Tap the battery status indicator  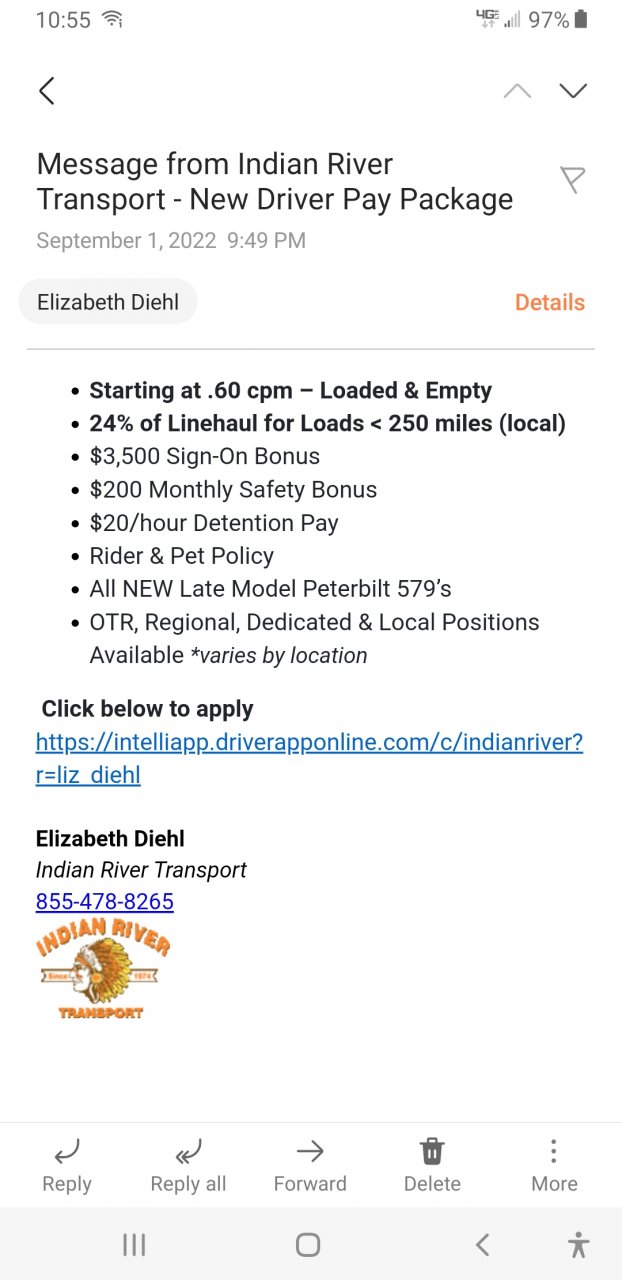tap(581, 19)
